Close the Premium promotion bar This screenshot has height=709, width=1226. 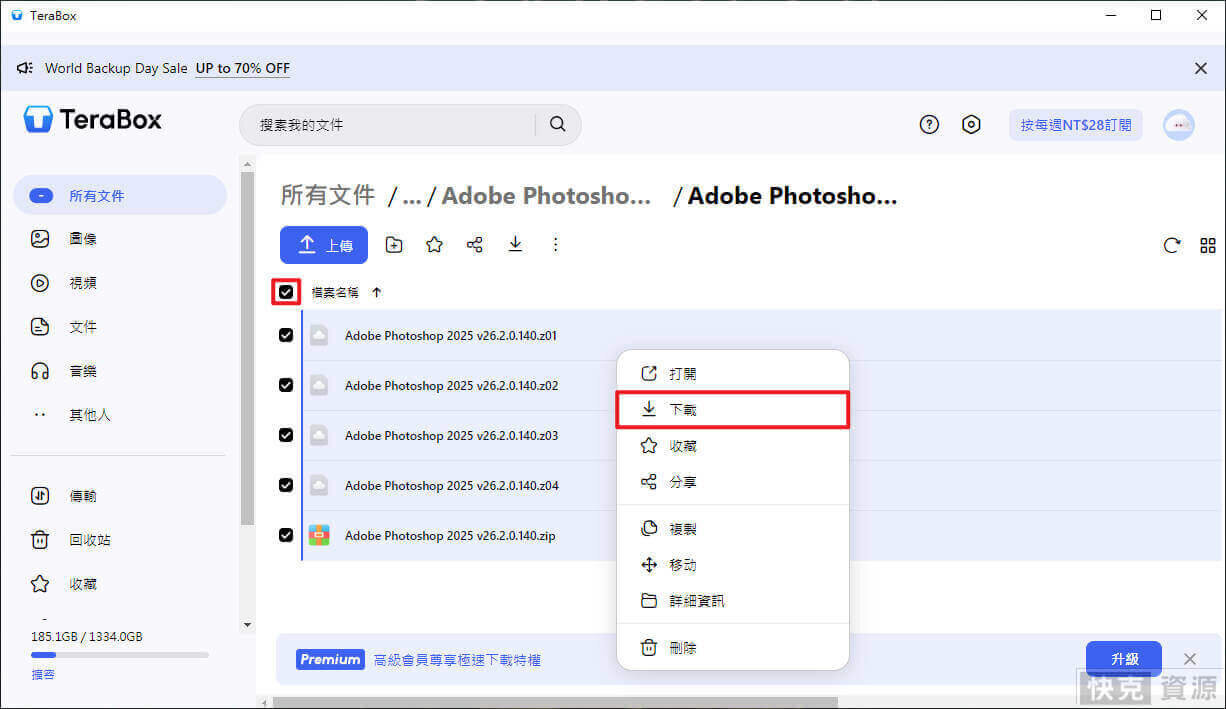1190,659
